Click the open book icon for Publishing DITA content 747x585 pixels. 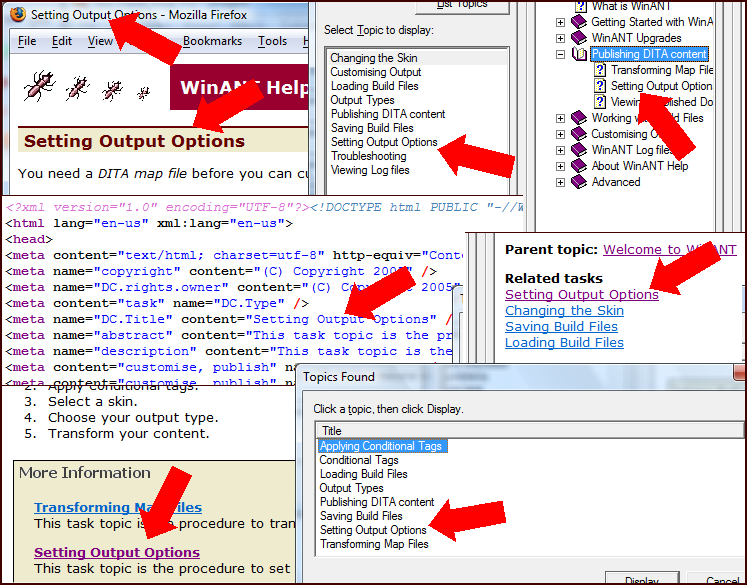(x=579, y=54)
